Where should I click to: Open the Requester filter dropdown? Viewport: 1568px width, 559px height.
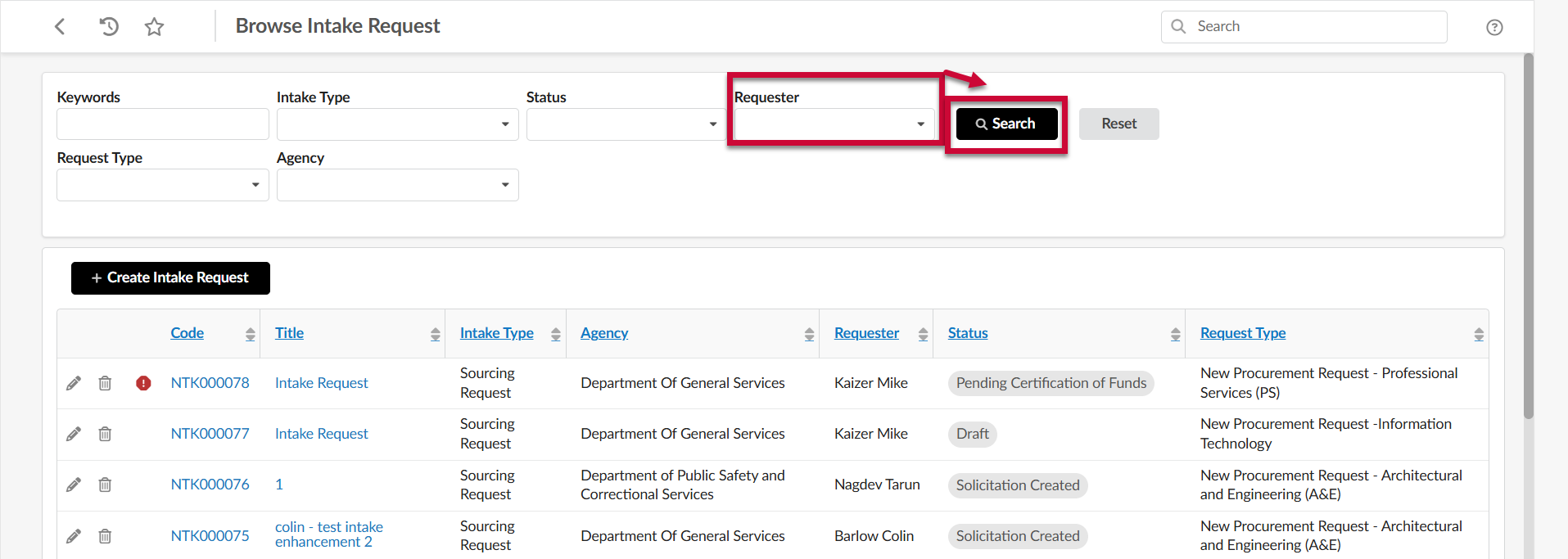tap(834, 124)
